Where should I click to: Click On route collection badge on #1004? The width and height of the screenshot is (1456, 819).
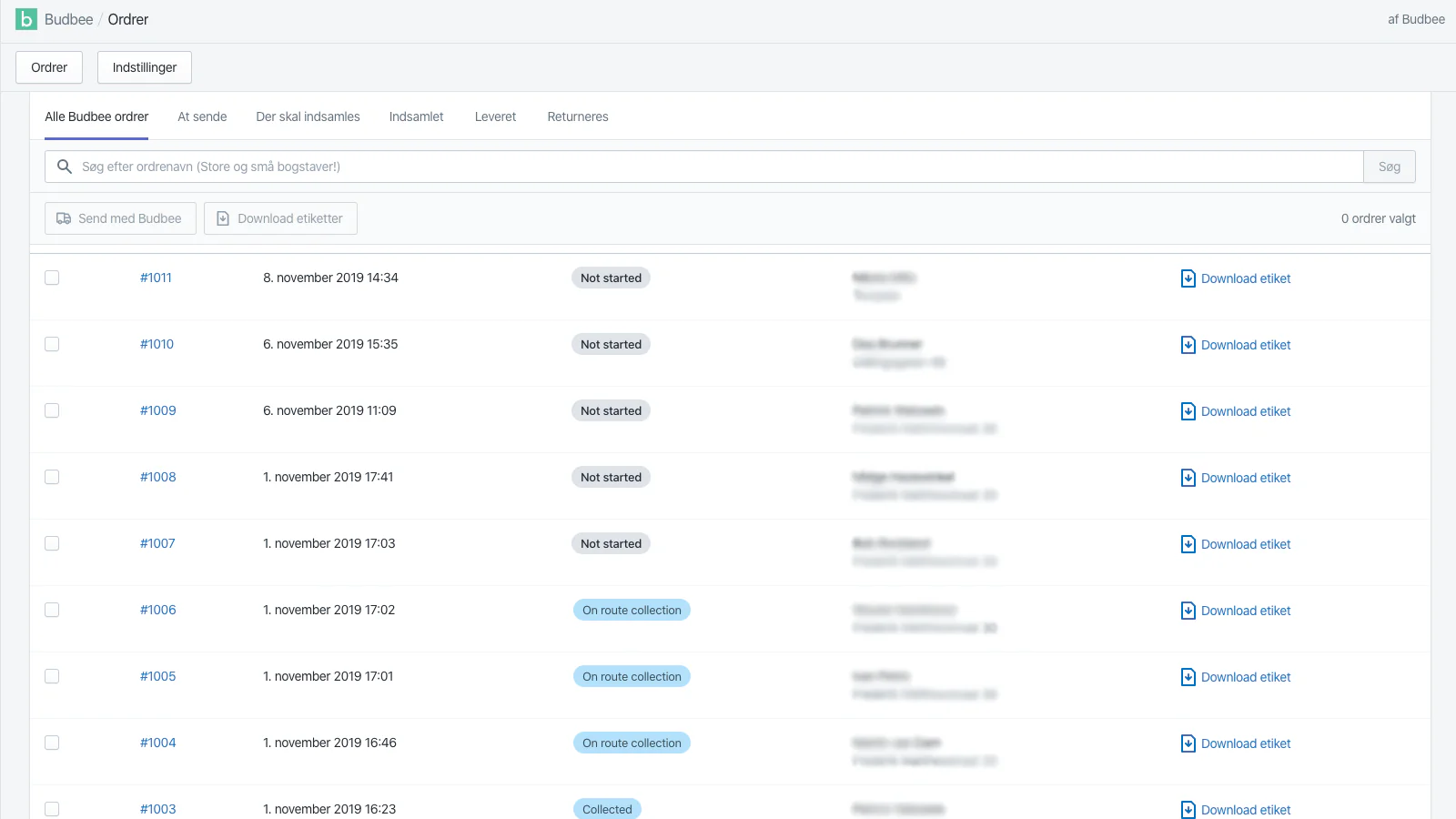[x=632, y=743]
